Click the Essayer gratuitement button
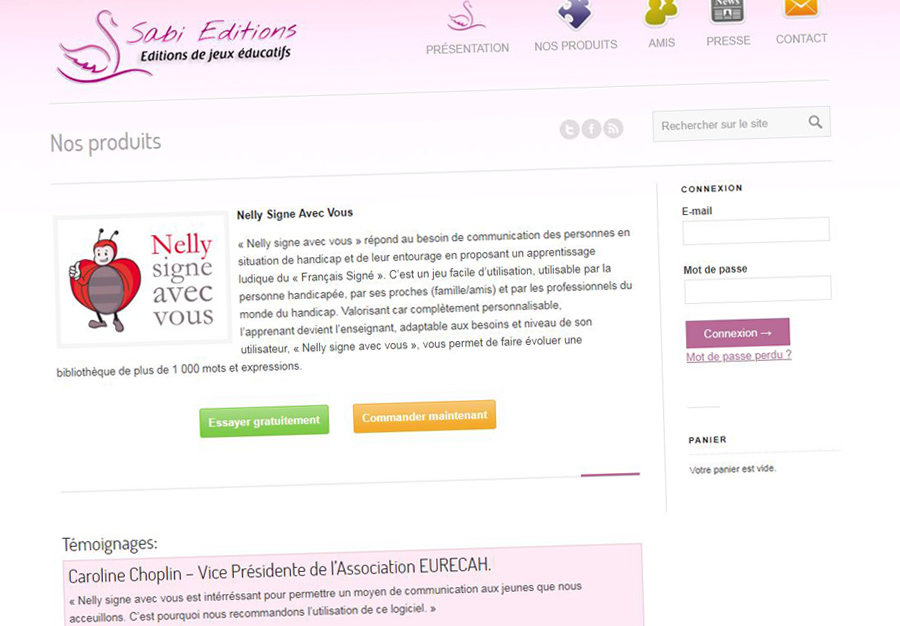The height and width of the screenshot is (626, 900). click(264, 421)
